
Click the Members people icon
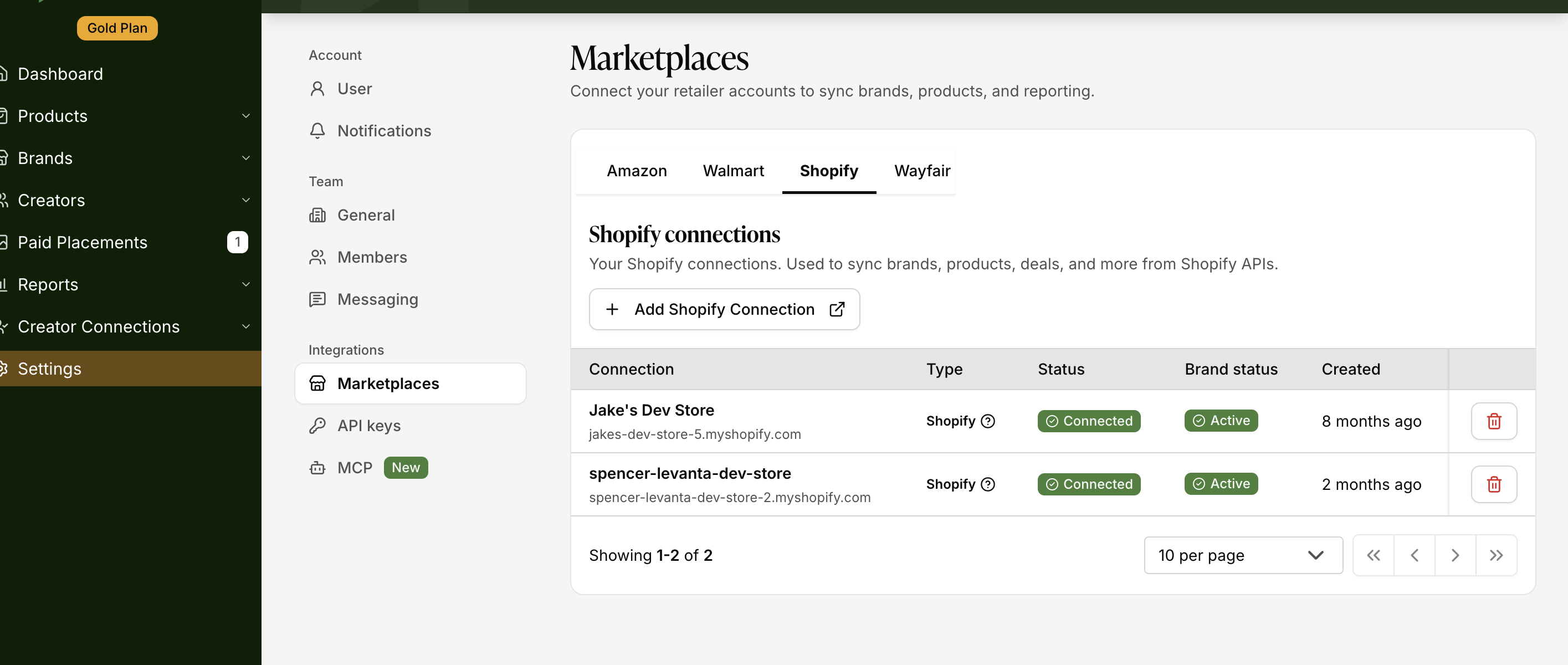[x=317, y=257]
